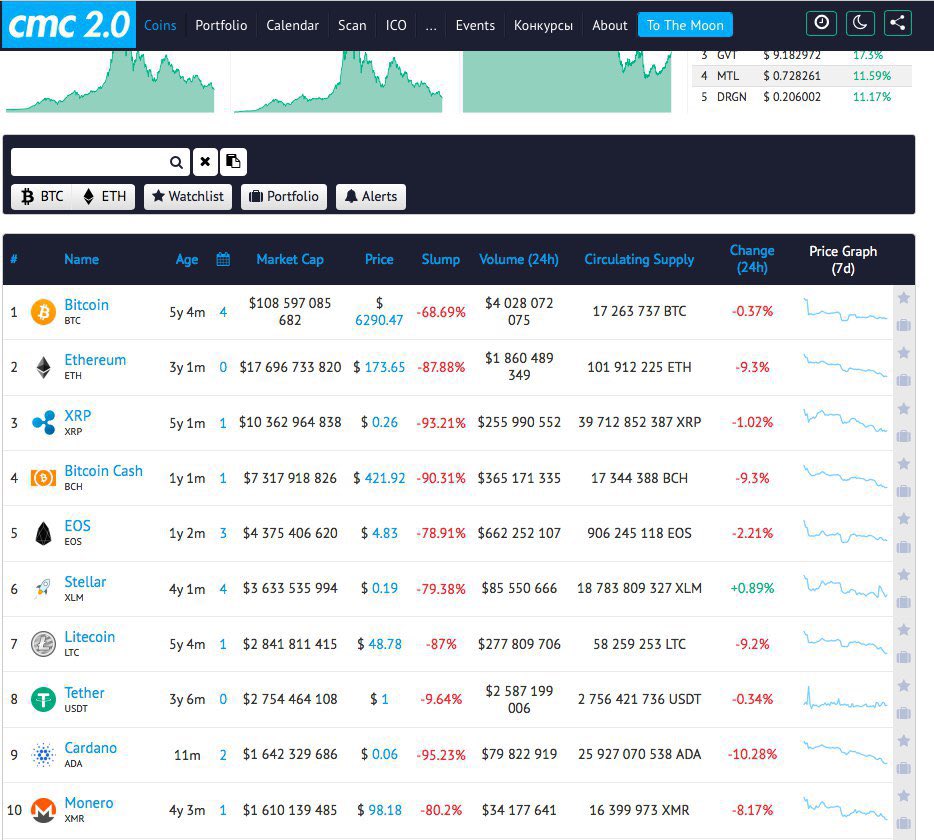Switch prices to ETH
The width and height of the screenshot is (934, 840).
[x=104, y=197]
